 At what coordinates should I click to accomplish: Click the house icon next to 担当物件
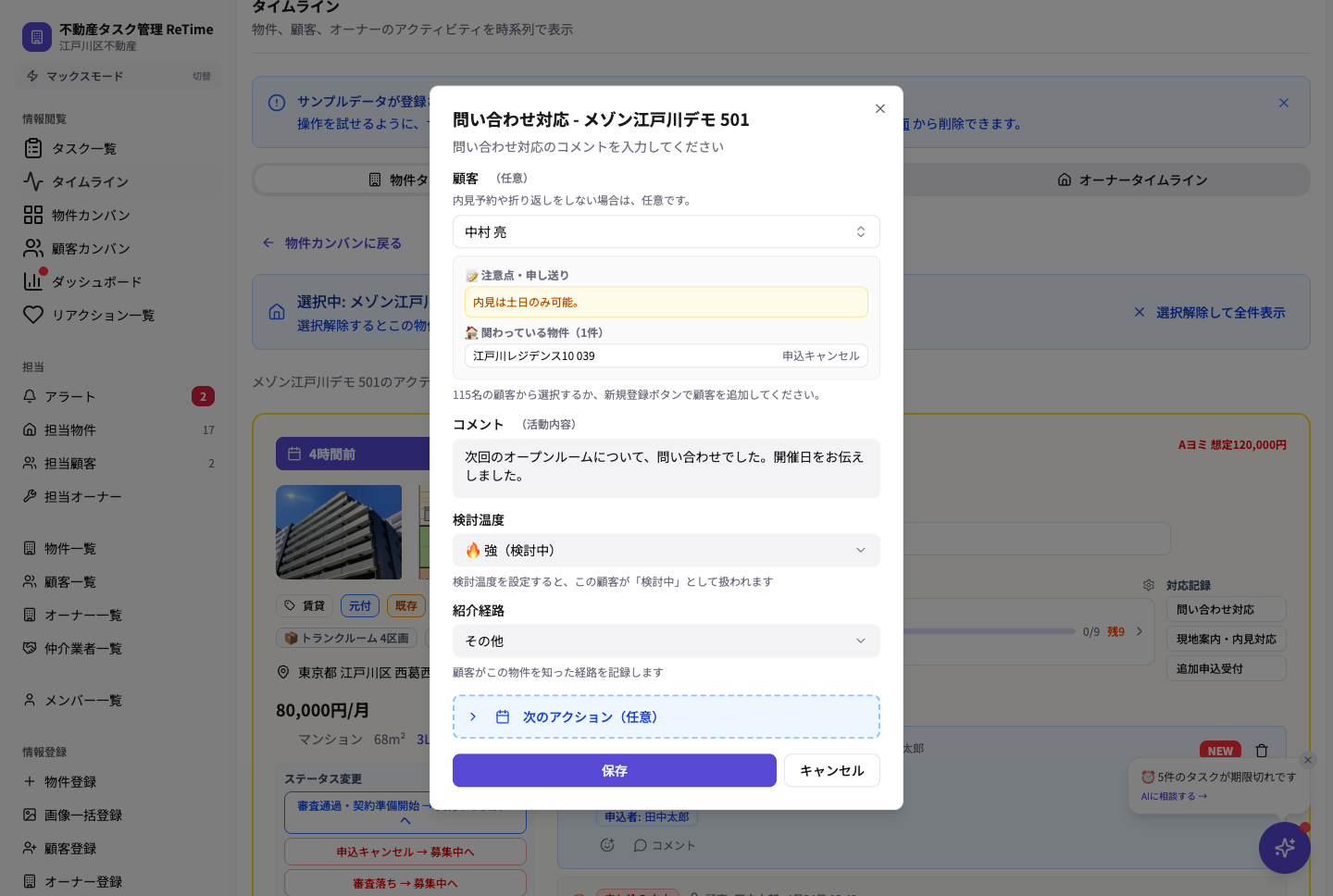(30, 429)
